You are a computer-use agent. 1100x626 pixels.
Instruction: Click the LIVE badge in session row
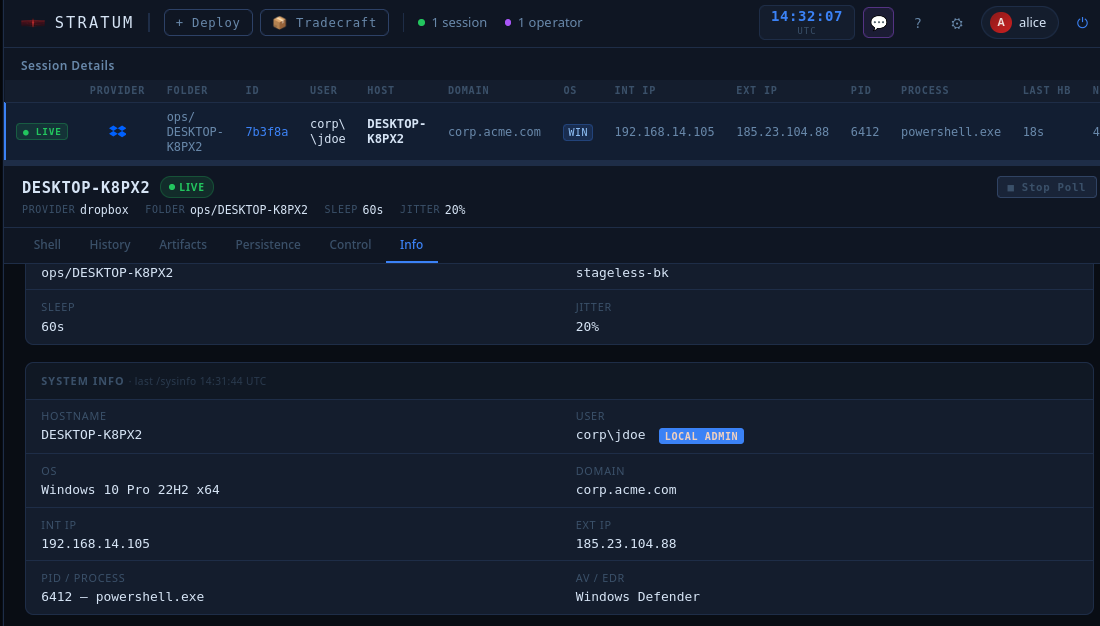[x=42, y=131]
